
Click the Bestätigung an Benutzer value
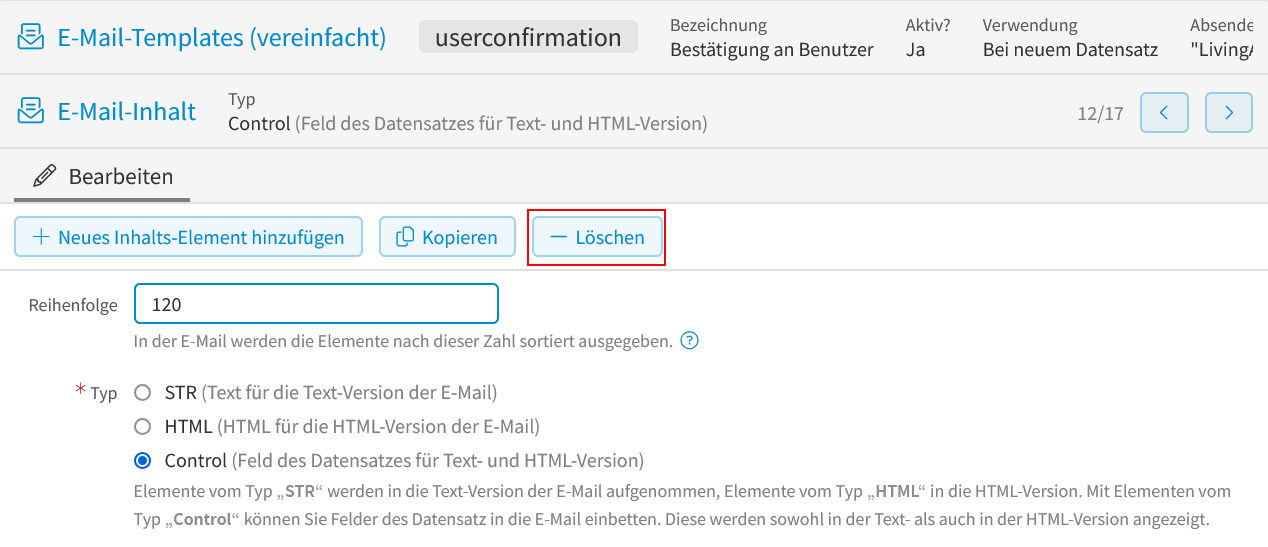(x=771, y=49)
